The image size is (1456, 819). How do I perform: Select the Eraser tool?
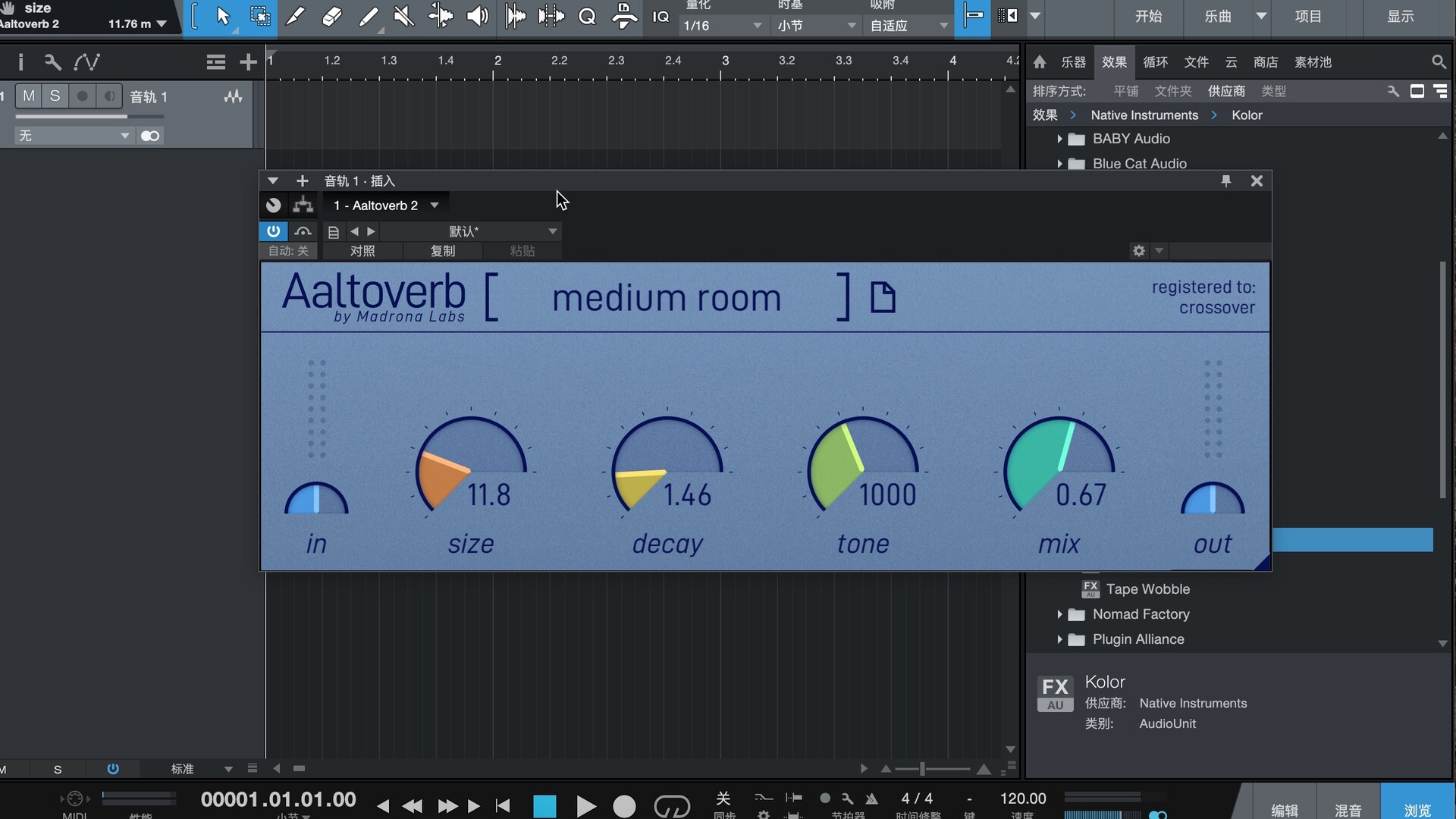(331, 17)
